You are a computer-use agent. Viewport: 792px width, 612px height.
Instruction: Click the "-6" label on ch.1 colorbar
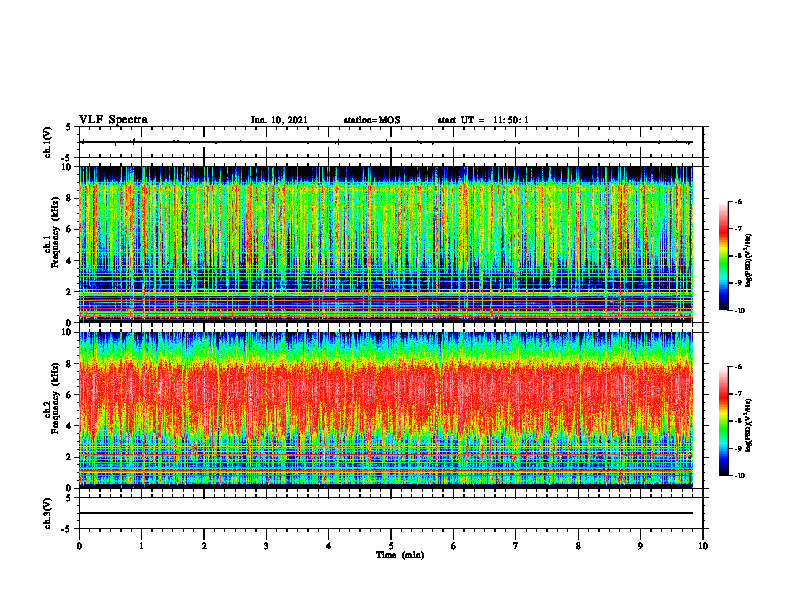tap(738, 201)
